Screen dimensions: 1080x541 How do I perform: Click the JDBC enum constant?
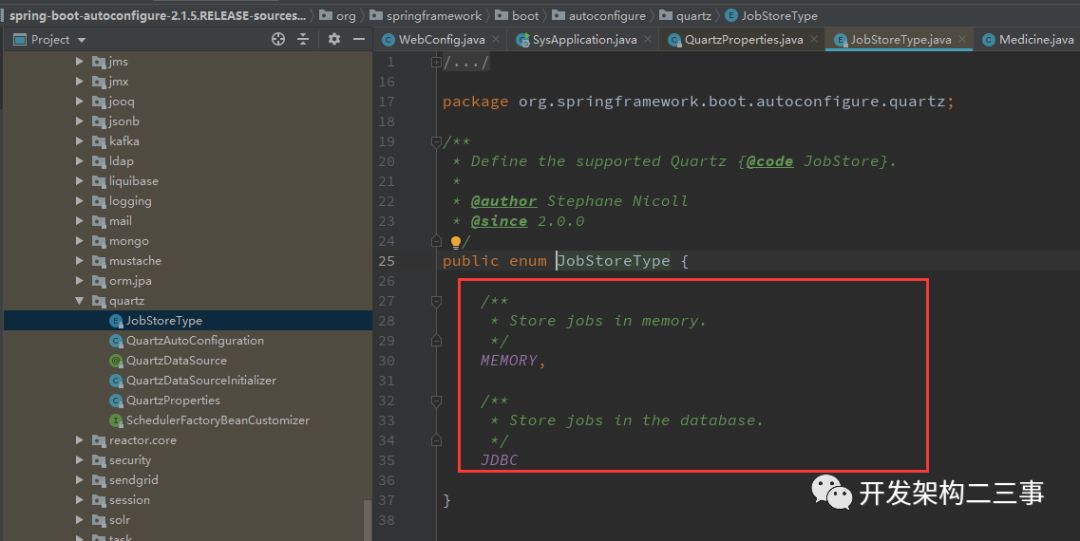(499, 460)
